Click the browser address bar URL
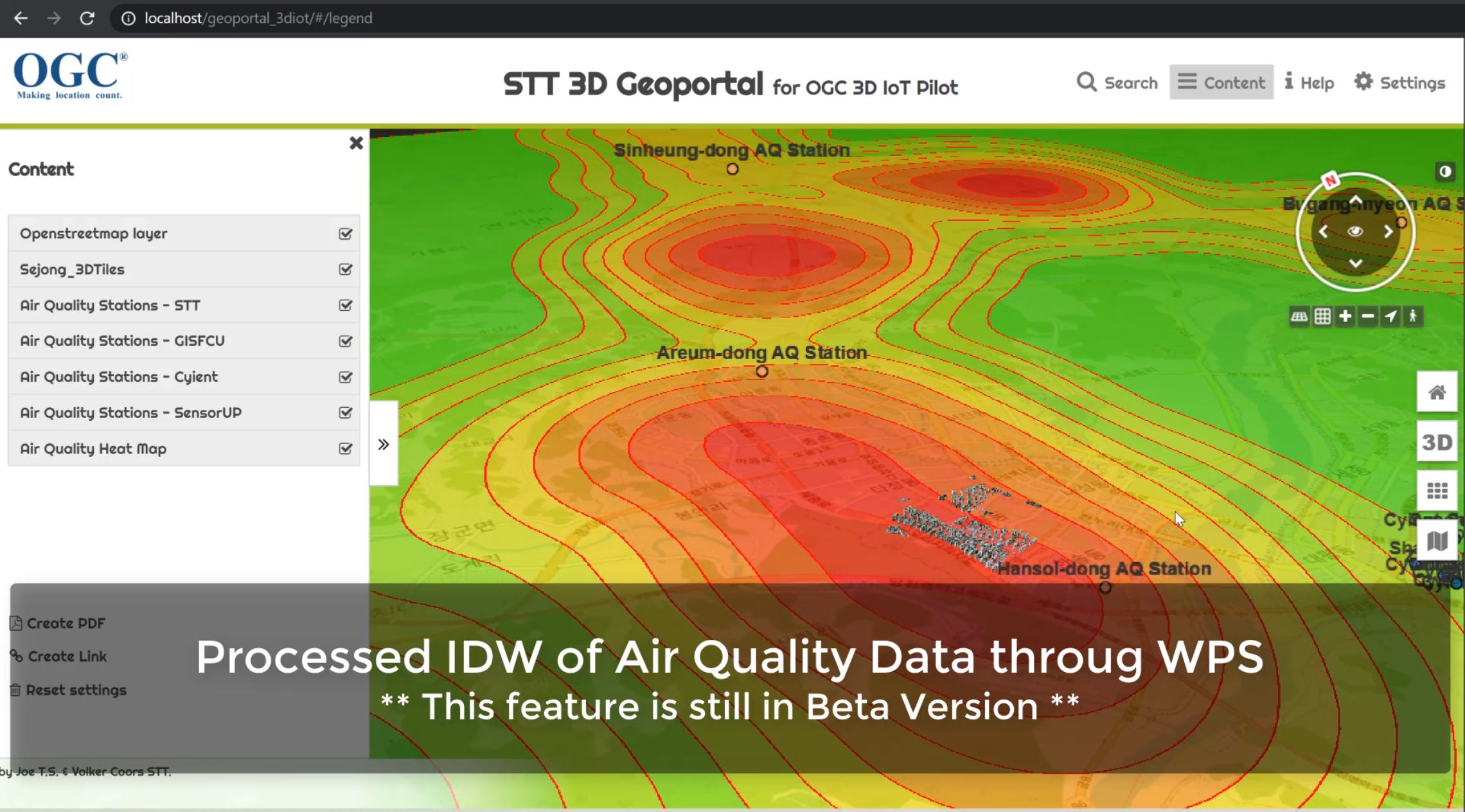1465x812 pixels. pyautogui.click(x=258, y=18)
